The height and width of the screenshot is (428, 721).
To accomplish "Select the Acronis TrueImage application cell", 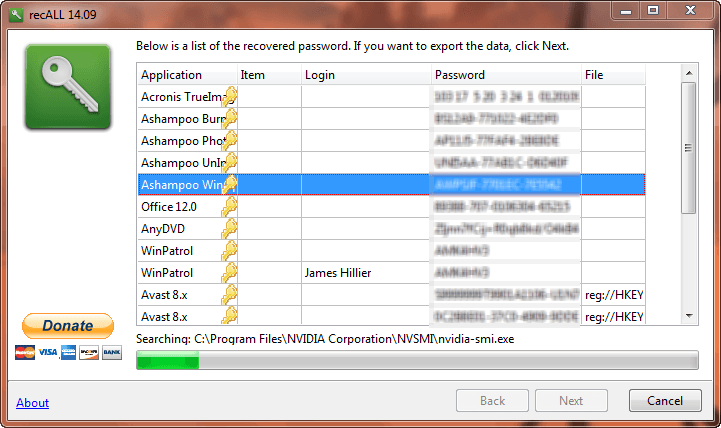I will (187, 97).
